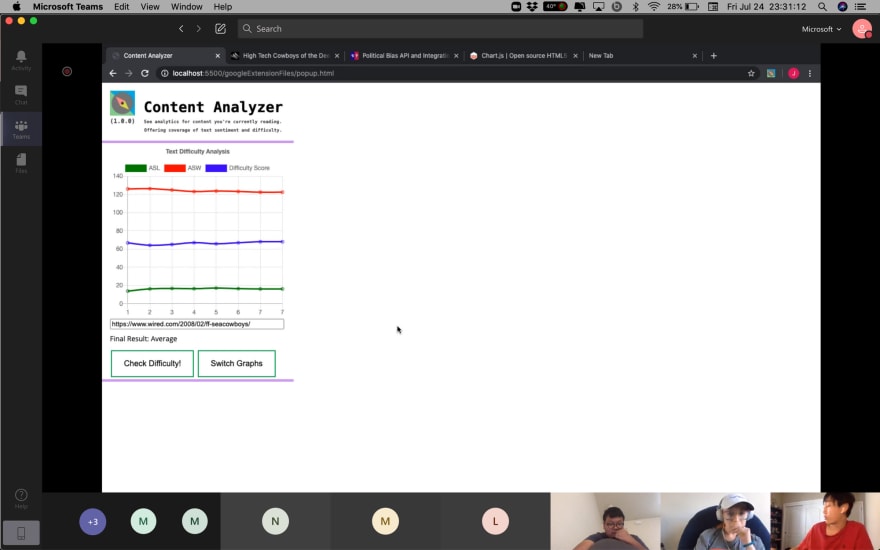
Task: Show the +3 more participants
Action: [x=93, y=521]
